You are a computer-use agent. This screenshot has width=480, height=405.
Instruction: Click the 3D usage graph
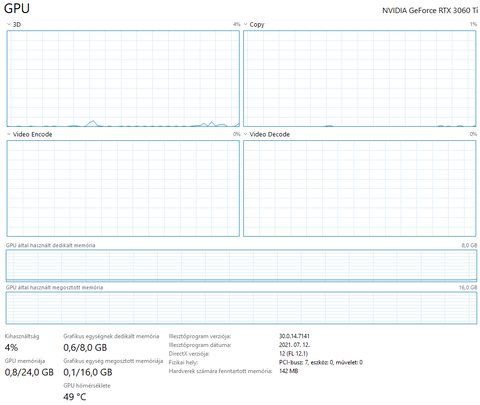123,79
